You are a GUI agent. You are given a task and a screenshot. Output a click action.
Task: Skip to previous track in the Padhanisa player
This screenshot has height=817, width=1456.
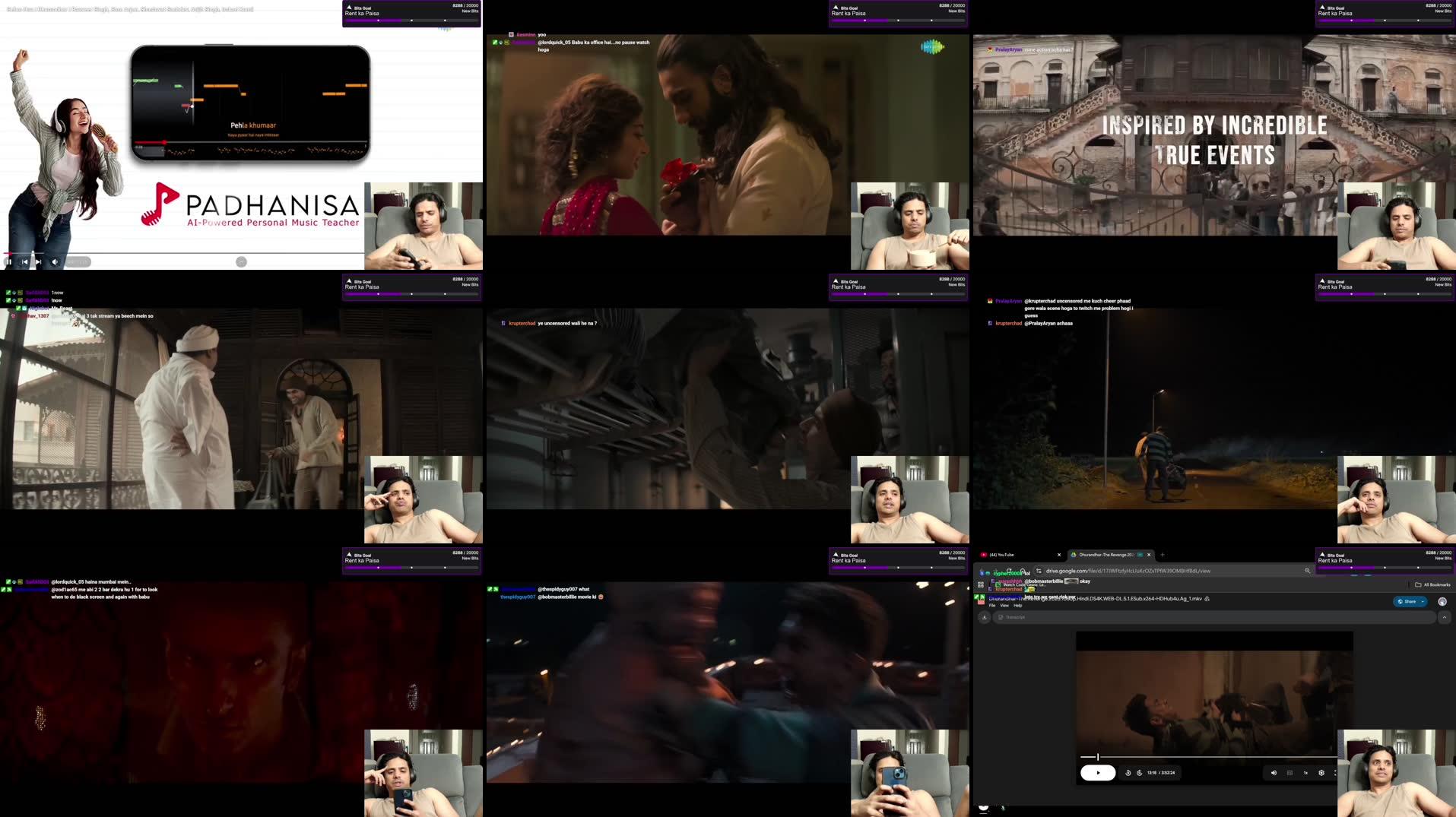point(24,262)
